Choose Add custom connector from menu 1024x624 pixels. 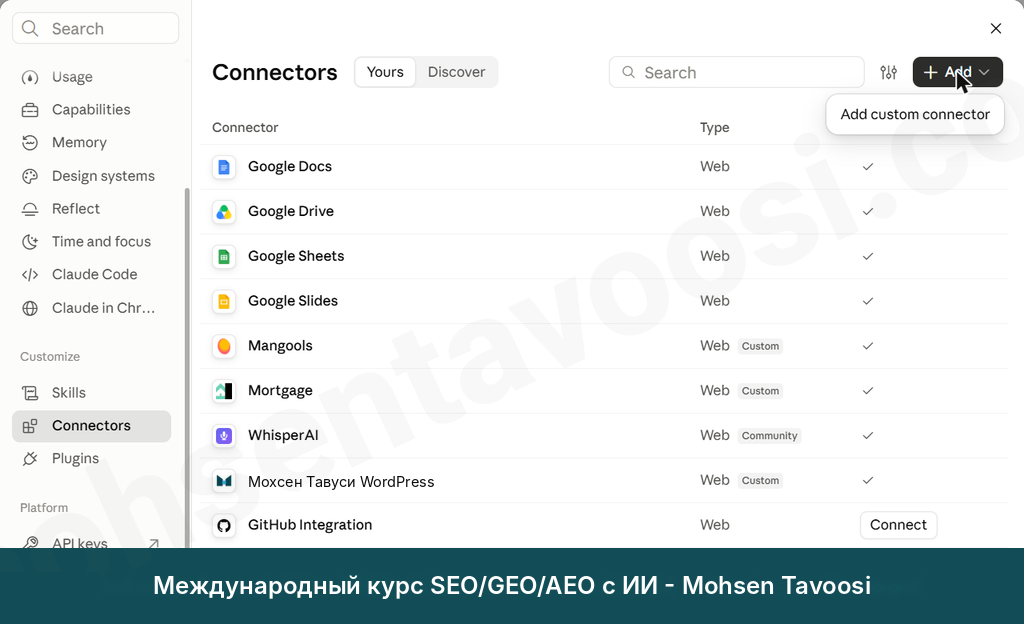tap(915, 114)
